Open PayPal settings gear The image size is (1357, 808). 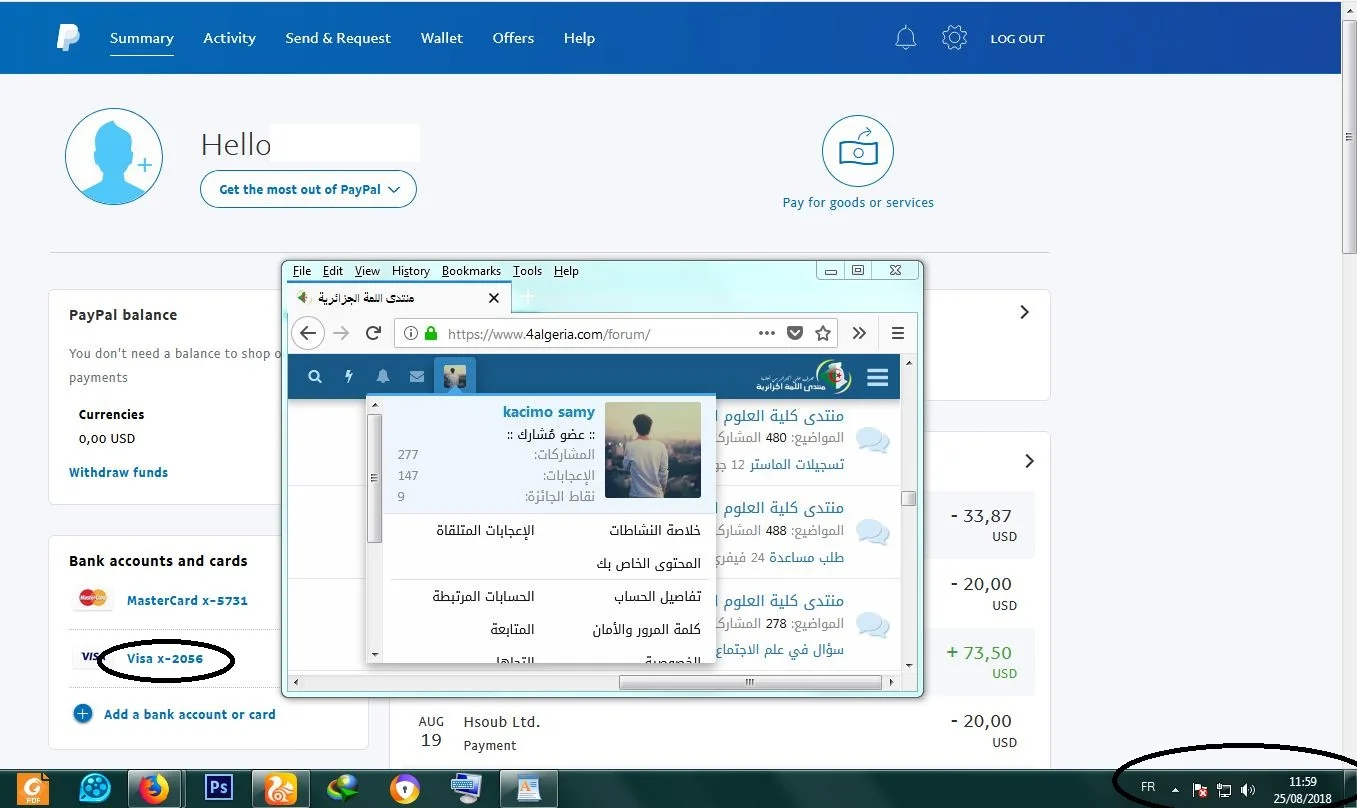point(955,38)
